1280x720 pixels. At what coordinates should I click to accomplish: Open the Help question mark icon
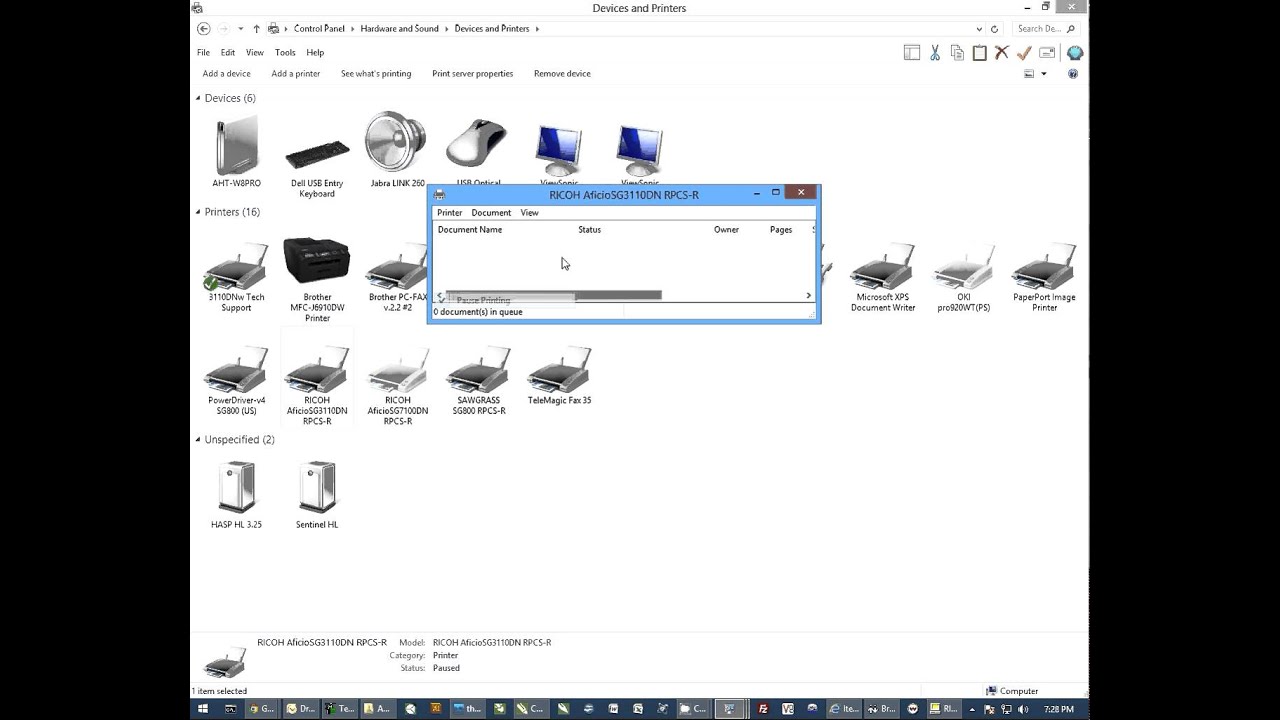(x=1073, y=74)
